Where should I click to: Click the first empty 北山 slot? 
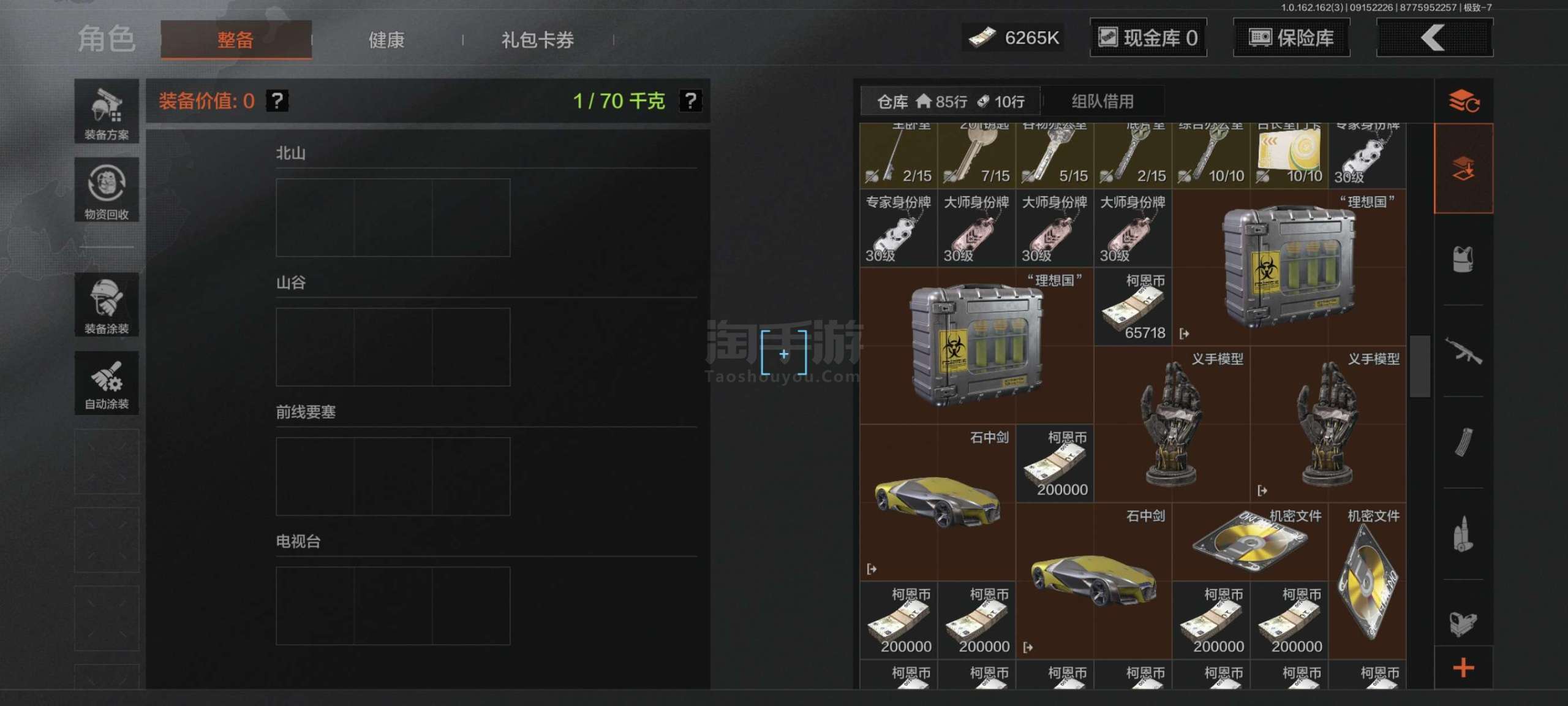[315, 218]
